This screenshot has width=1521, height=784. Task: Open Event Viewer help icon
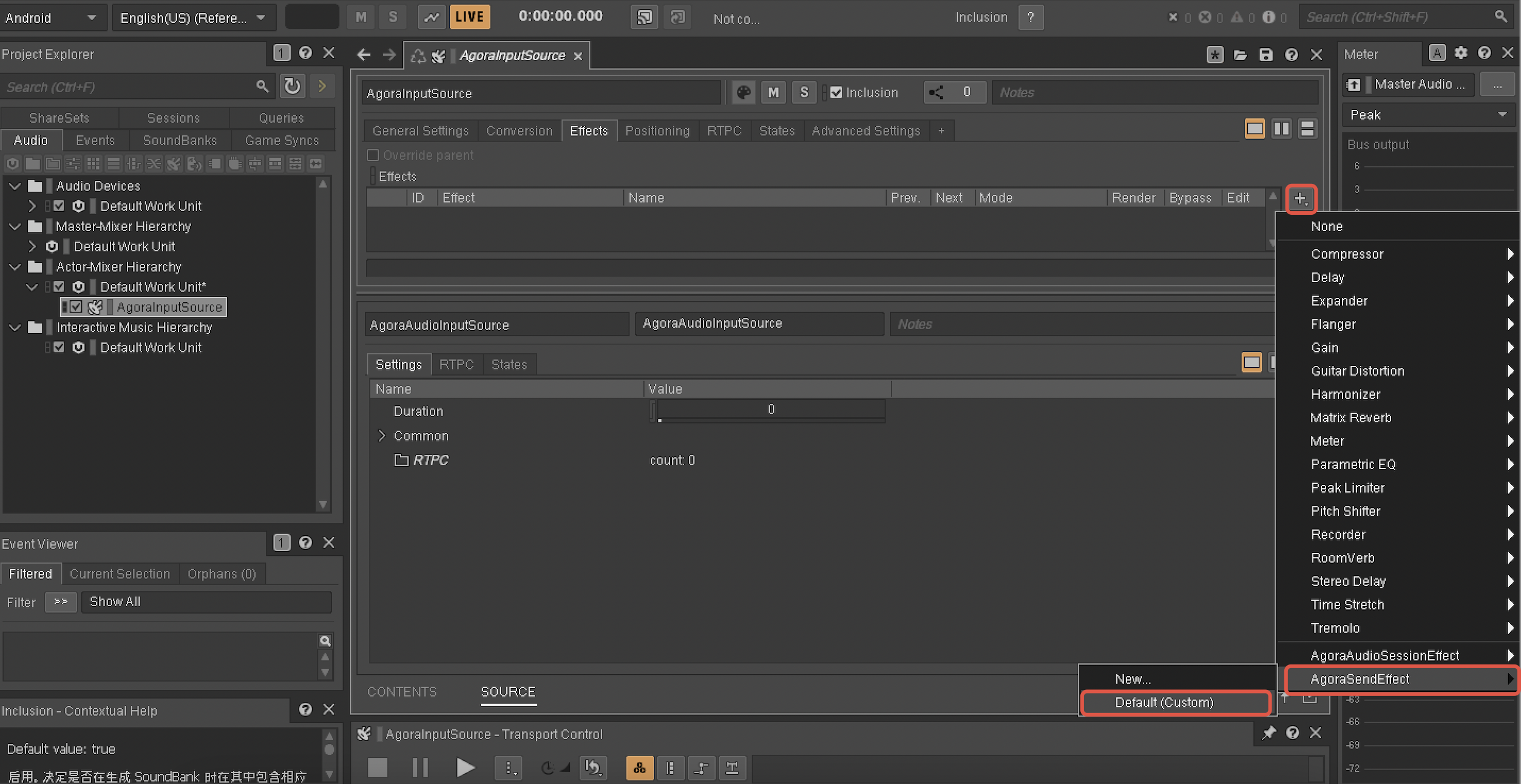coord(305,542)
